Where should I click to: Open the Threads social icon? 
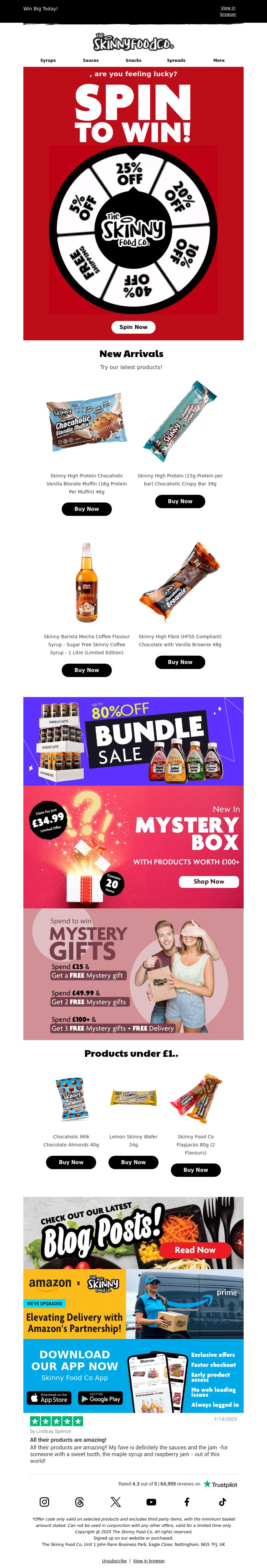tap(80, 1502)
